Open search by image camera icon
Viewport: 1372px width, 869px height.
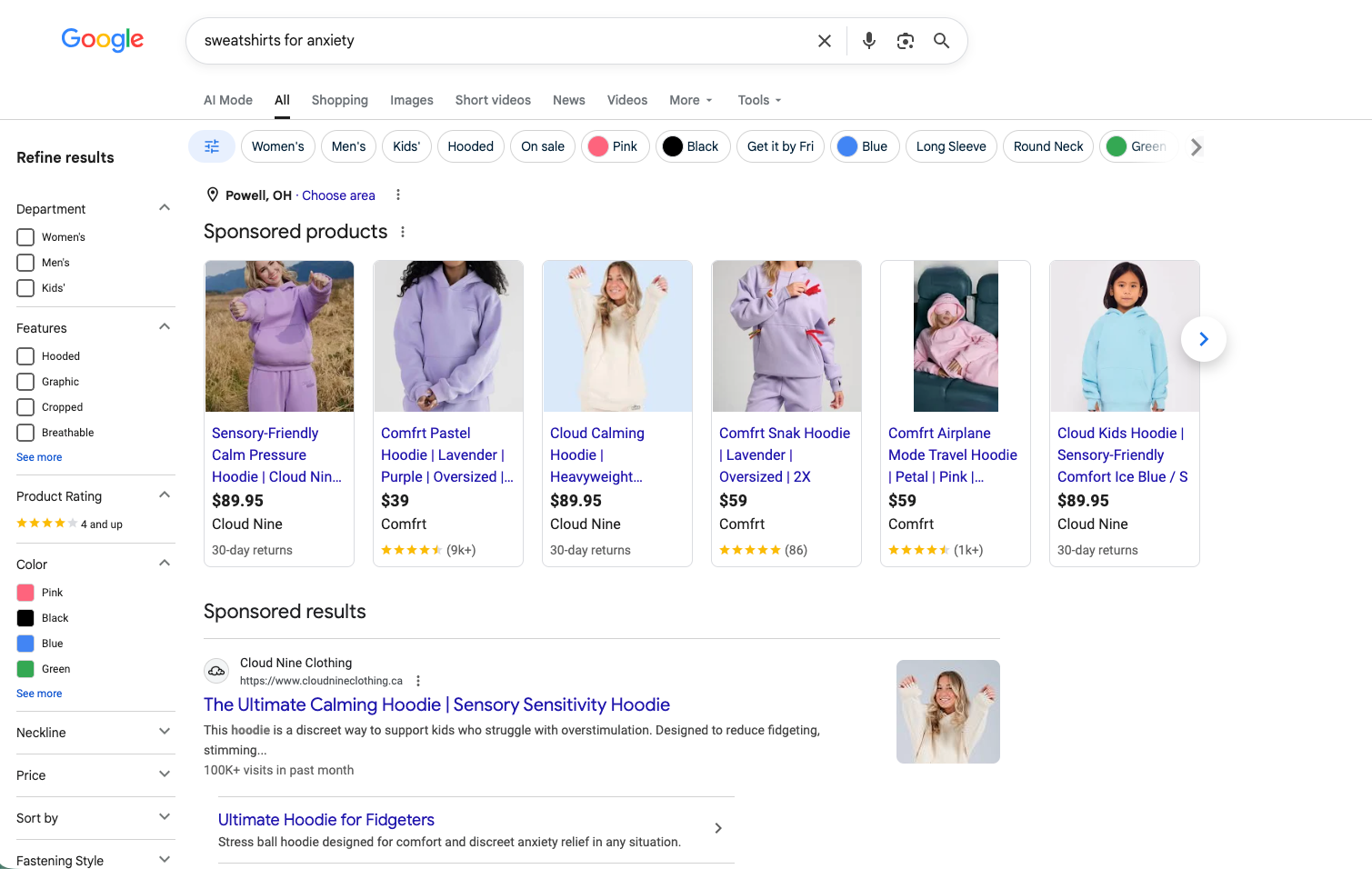coord(906,41)
